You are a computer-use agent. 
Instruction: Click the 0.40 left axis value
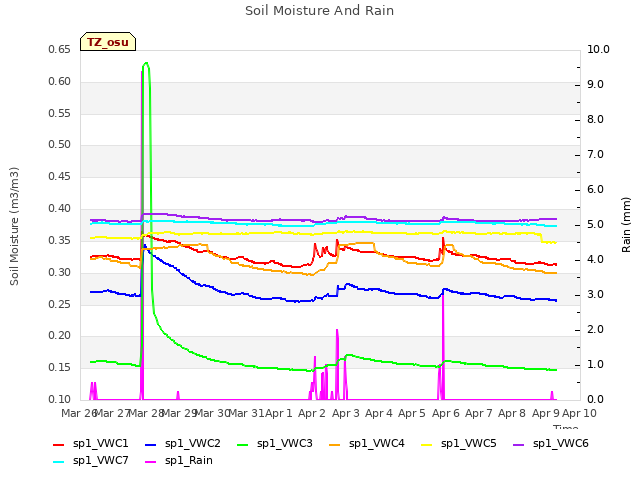60,209
